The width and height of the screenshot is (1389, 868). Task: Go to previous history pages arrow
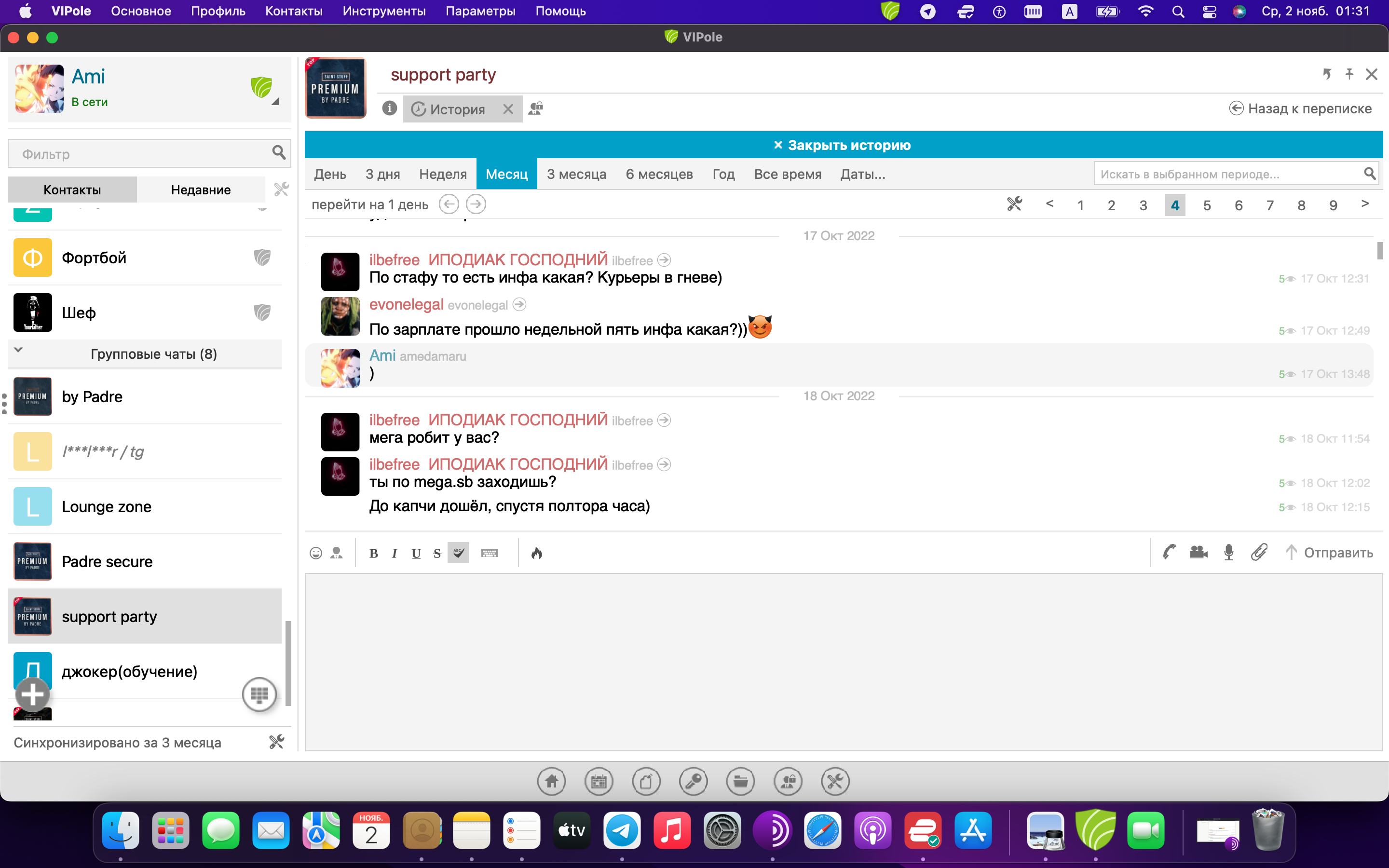pyautogui.click(x=1050, y=204)
